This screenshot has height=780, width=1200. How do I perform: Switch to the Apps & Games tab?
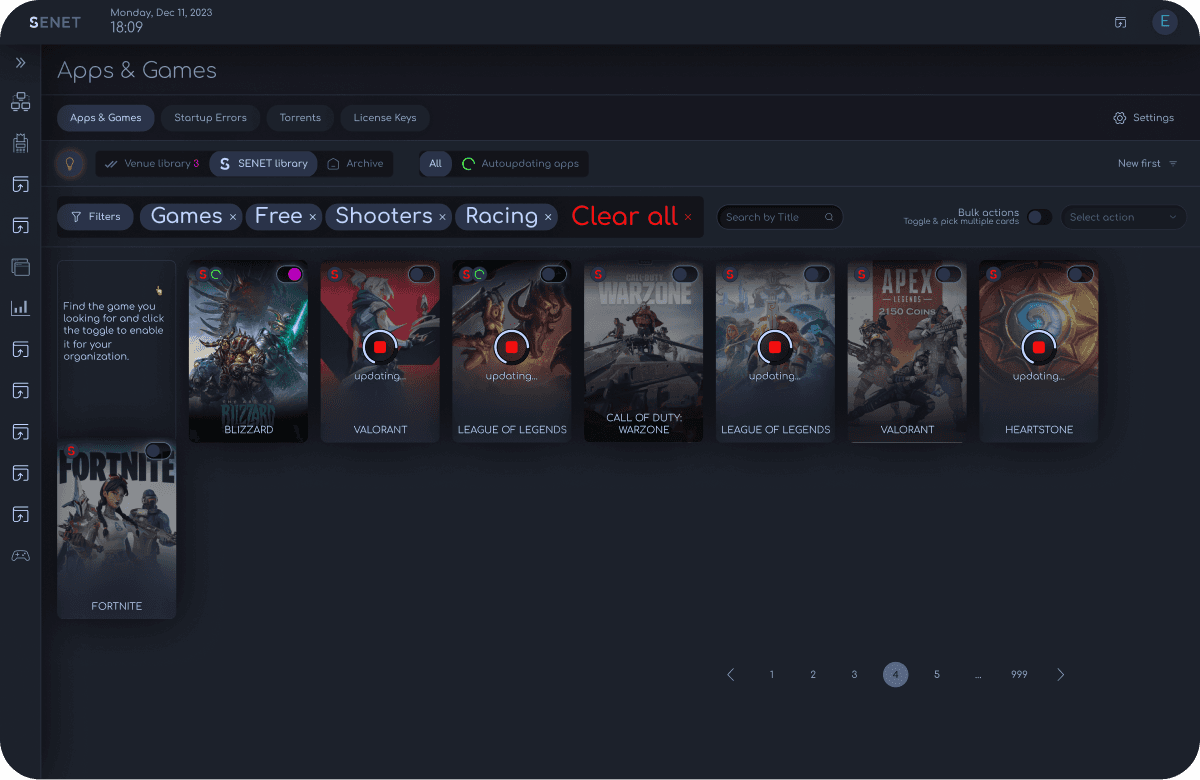(106, 118)
